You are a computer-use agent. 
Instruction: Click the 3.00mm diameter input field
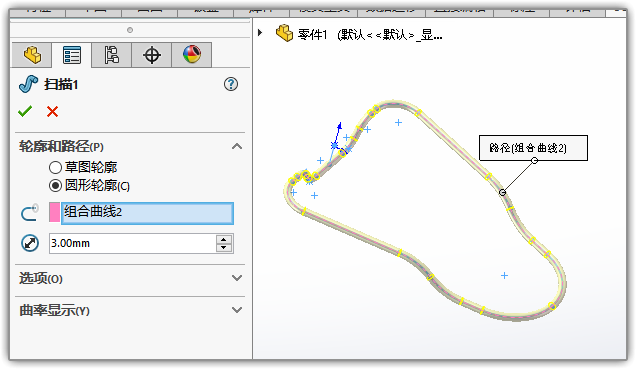[133, 243]
